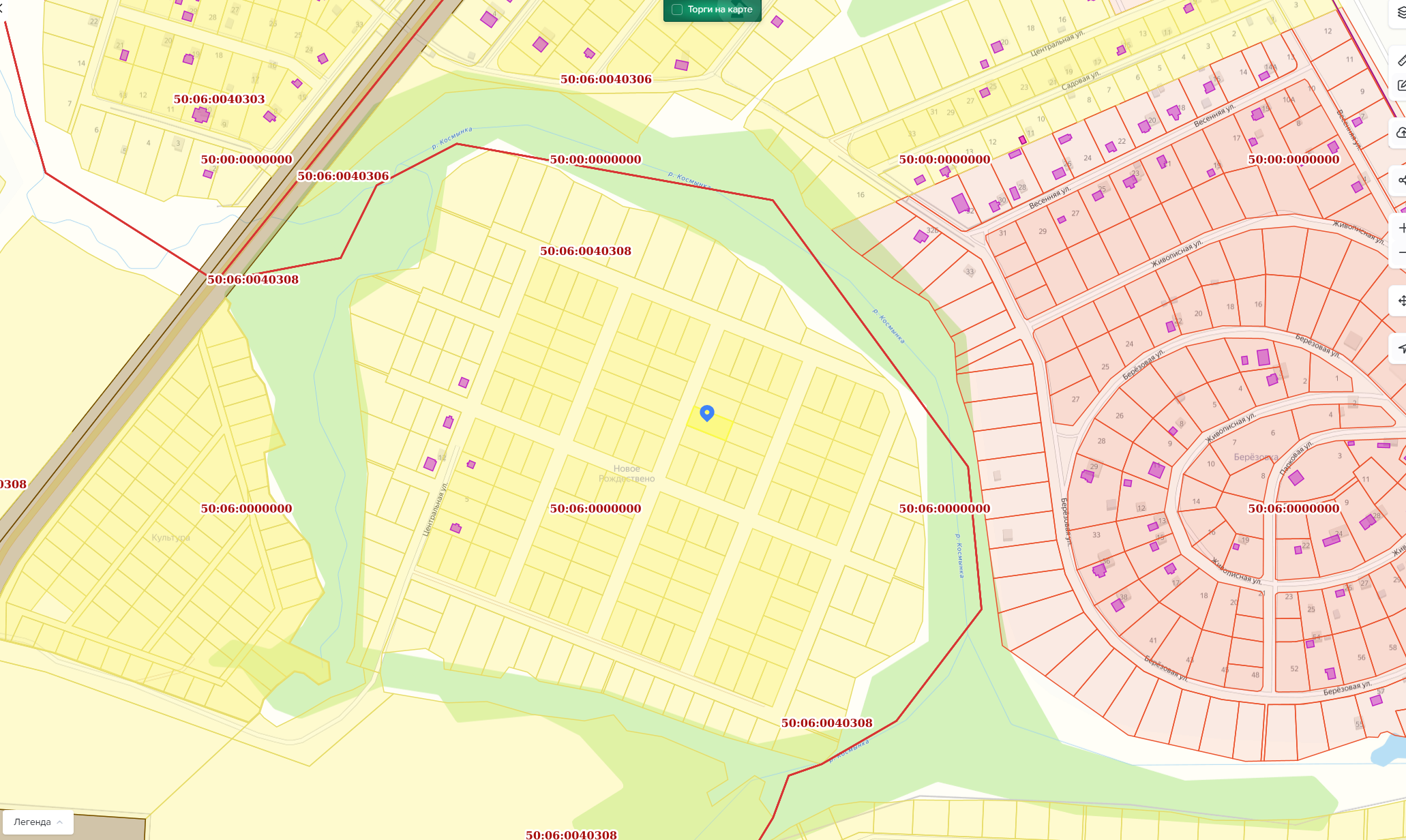
Task: Click the 'Торги на карте' label text
Action: coord(720,10)
